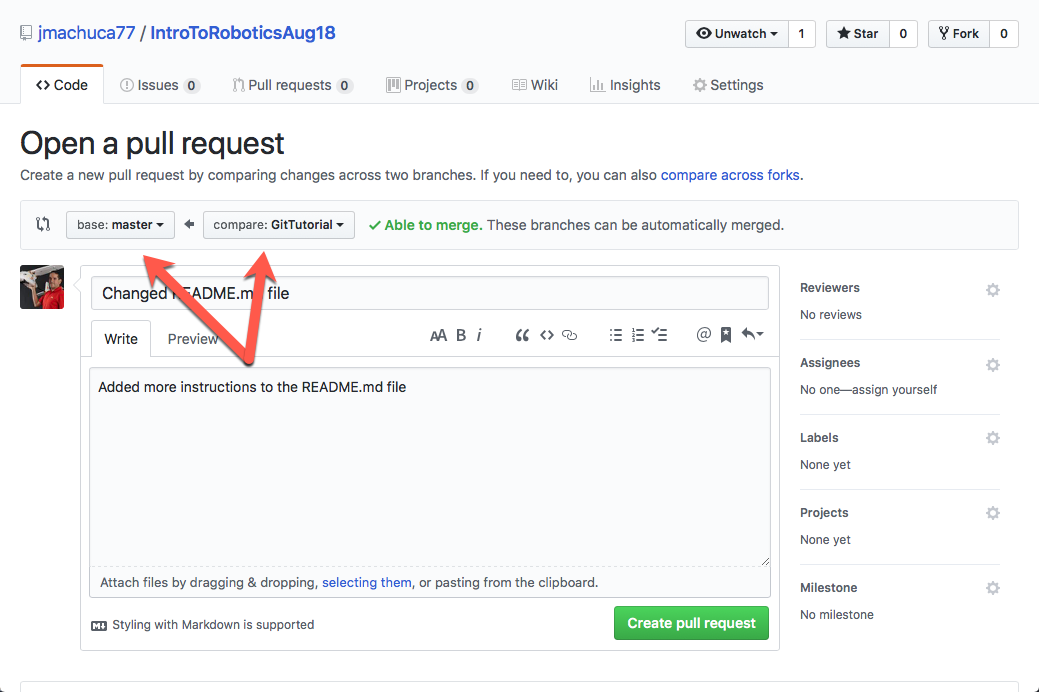Switch to the Settings tab
1039x692 pixels.
(x=728, y=85)
